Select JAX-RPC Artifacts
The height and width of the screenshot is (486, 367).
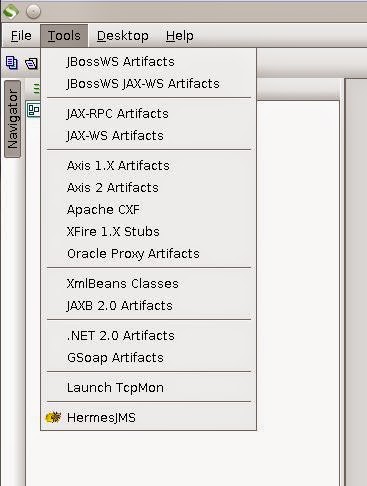[148, 114]
